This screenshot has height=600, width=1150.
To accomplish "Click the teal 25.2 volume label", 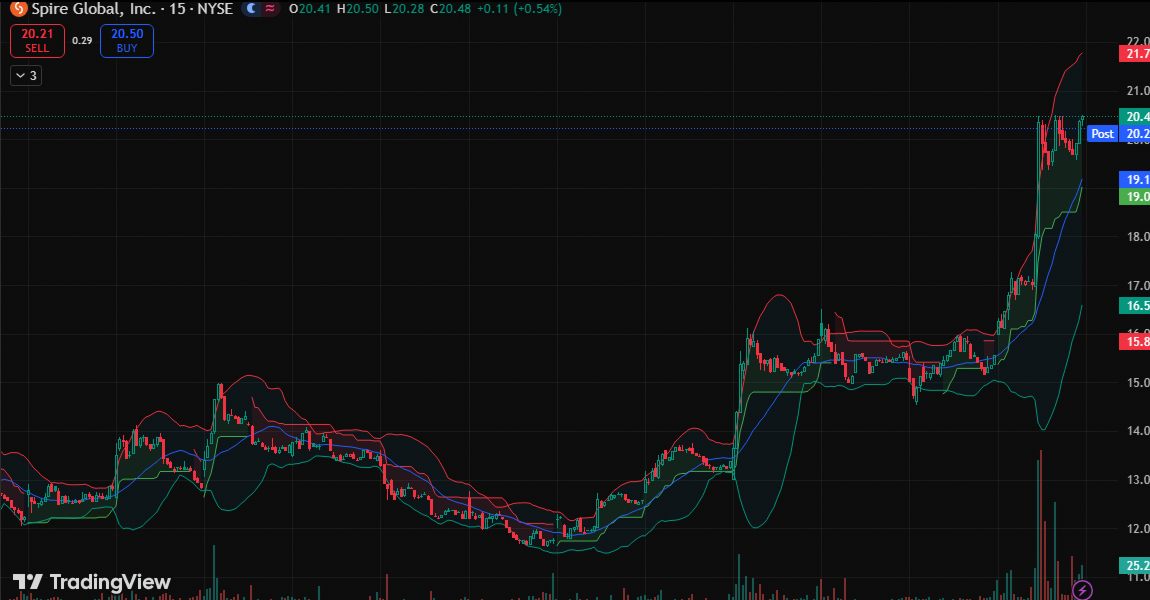I will (x=1135, y=566).
